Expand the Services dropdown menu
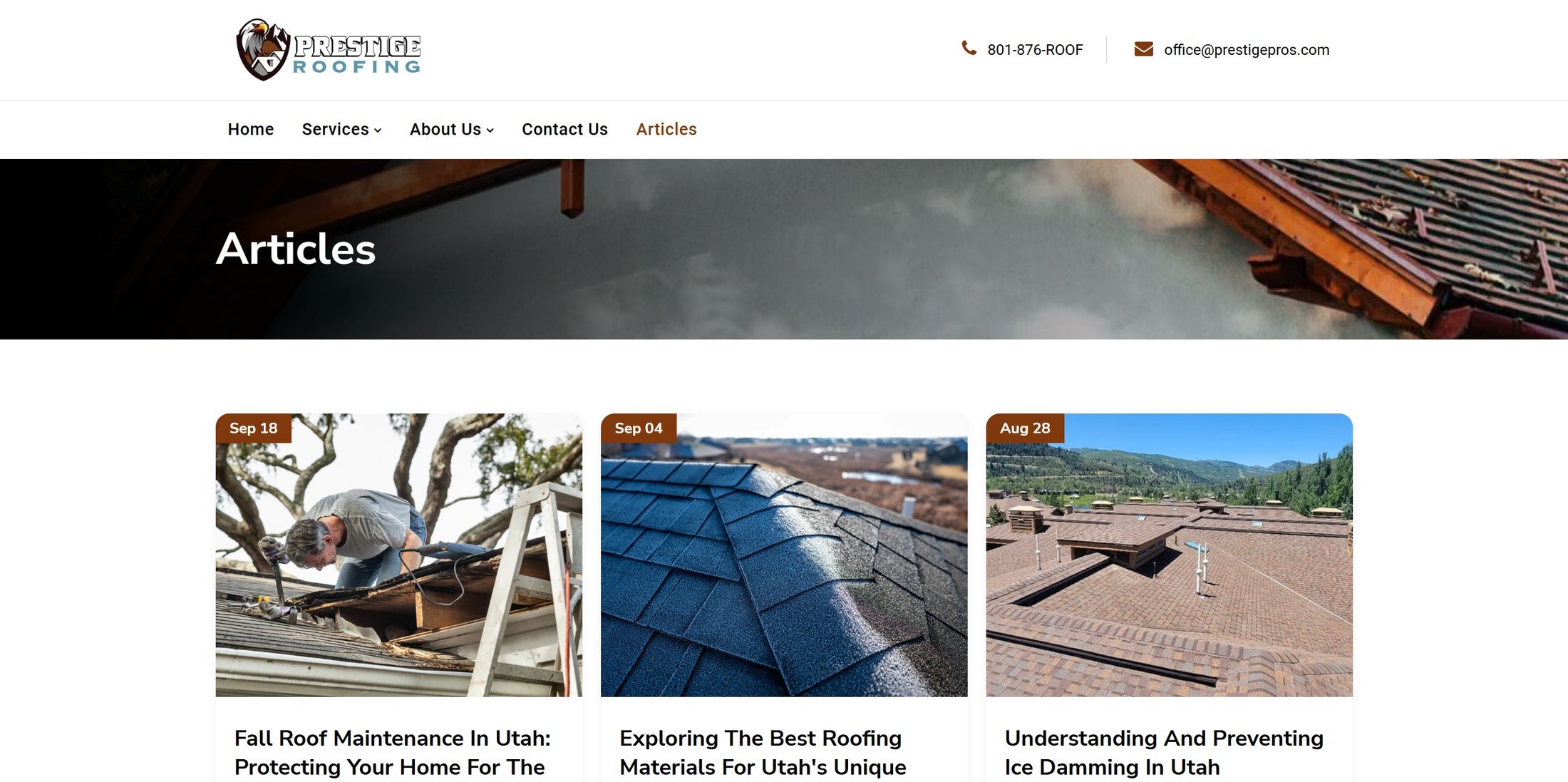1568x782 pixels. (x=341, y=129)
